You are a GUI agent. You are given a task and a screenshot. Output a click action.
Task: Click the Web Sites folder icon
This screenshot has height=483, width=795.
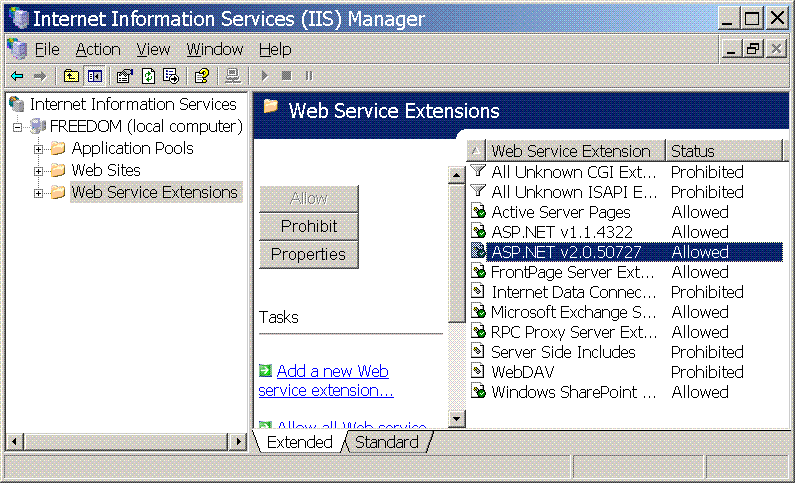[58, 170]
